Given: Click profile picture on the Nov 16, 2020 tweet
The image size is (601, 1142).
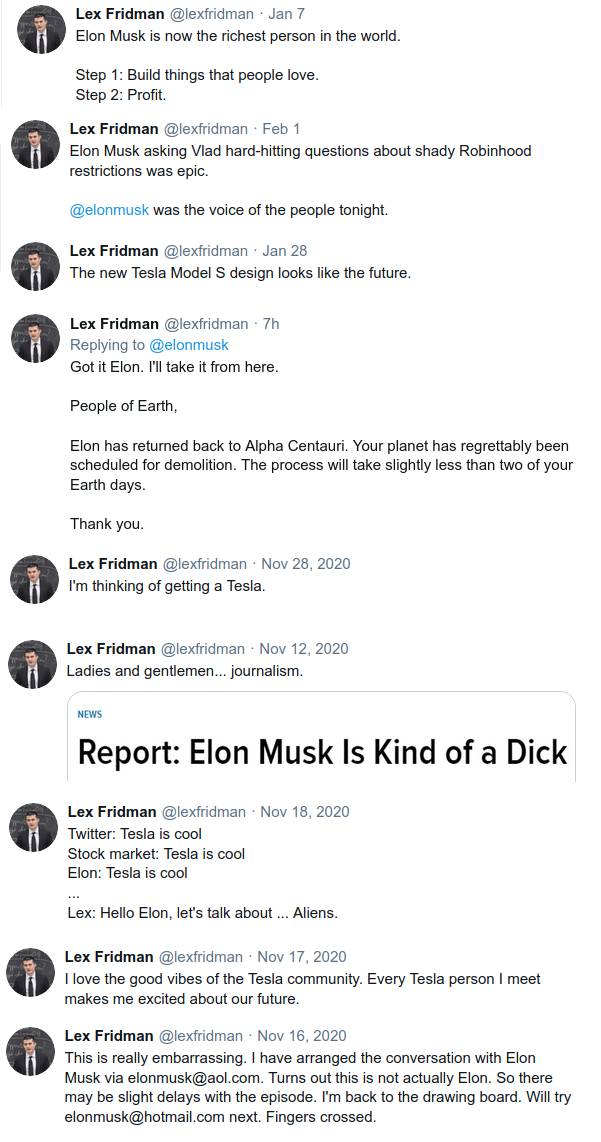Looking at the screenshot, I should 31,1052.
